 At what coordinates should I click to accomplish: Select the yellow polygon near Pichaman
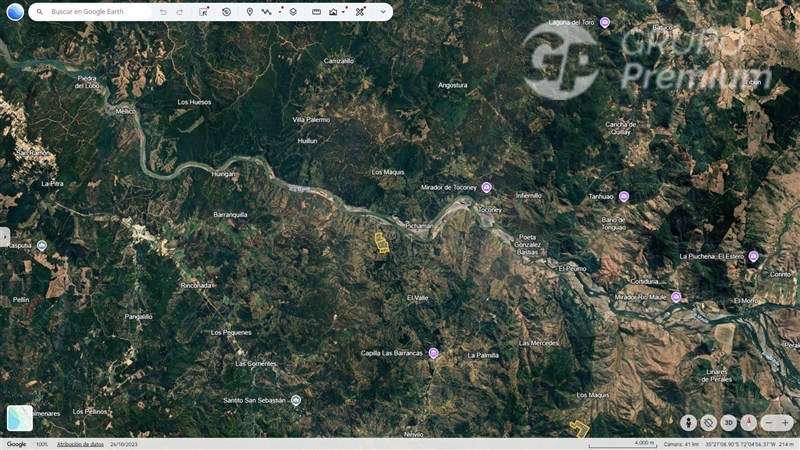point(382,243)
